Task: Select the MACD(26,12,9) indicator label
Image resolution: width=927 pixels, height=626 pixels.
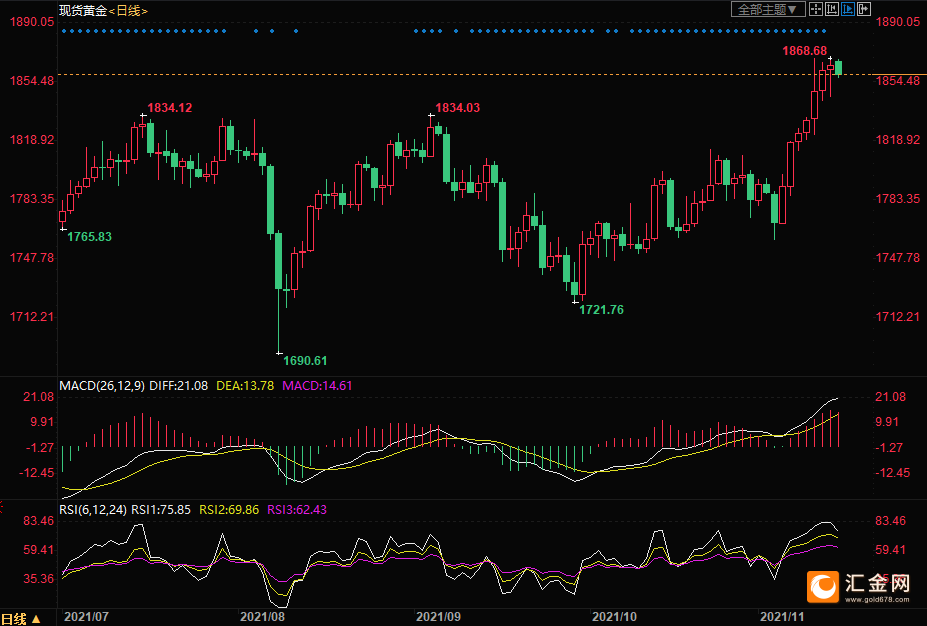Action: click(x=101, y=385)
